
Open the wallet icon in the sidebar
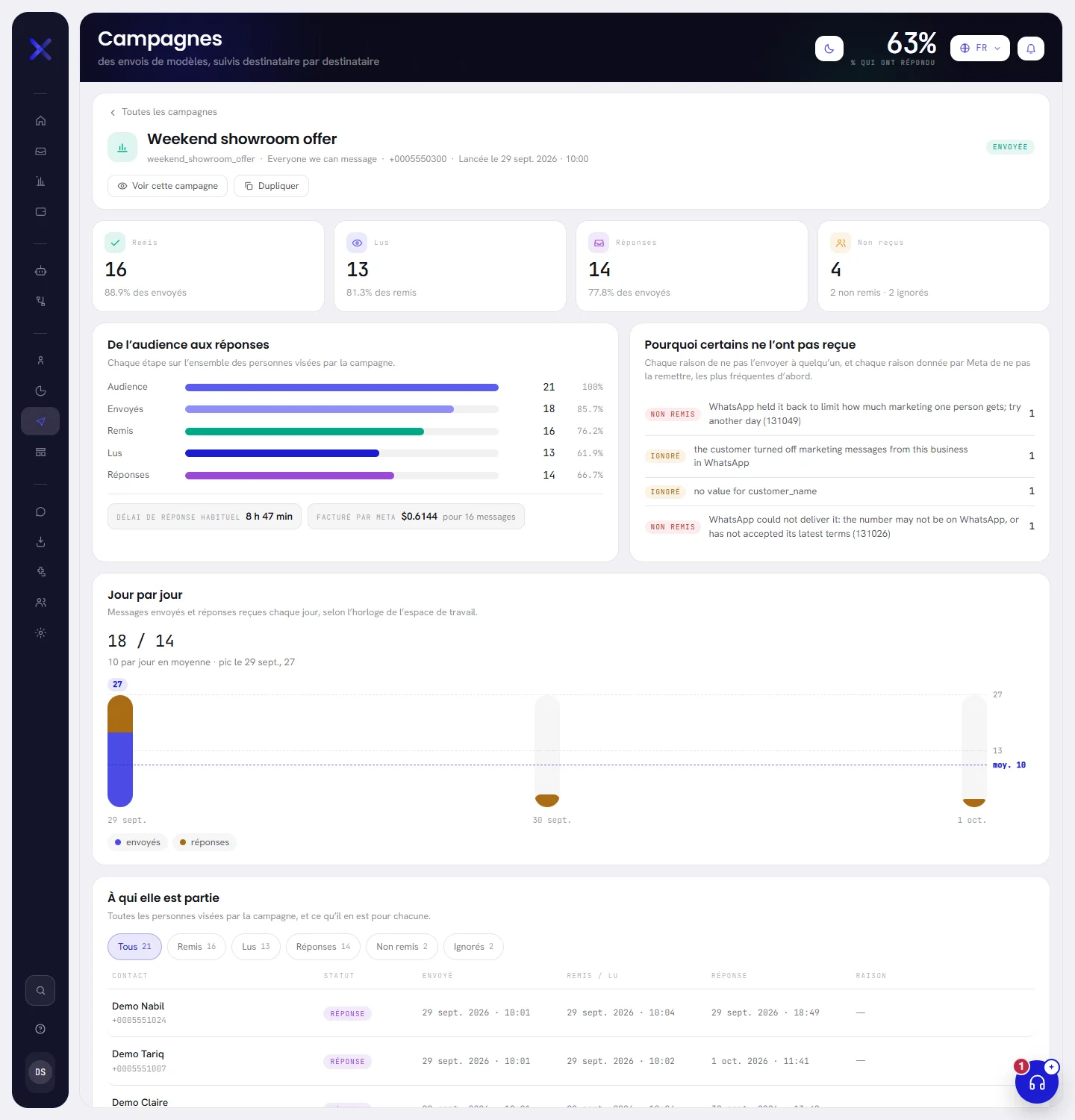click(40, 212)
